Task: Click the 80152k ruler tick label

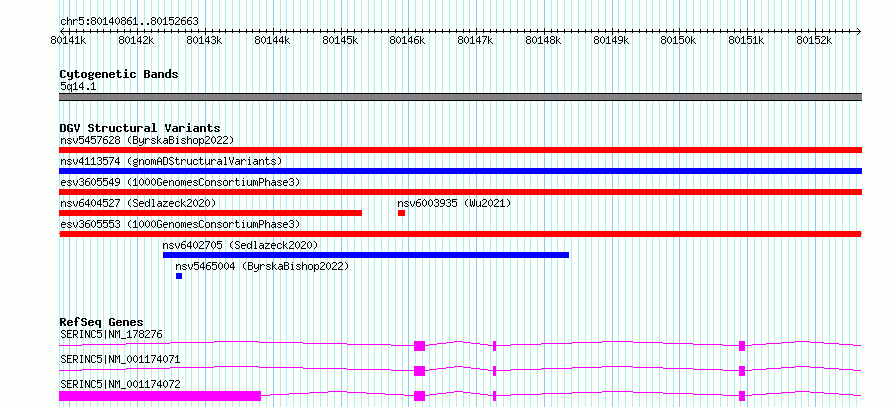Action: [x=815, y=40]
